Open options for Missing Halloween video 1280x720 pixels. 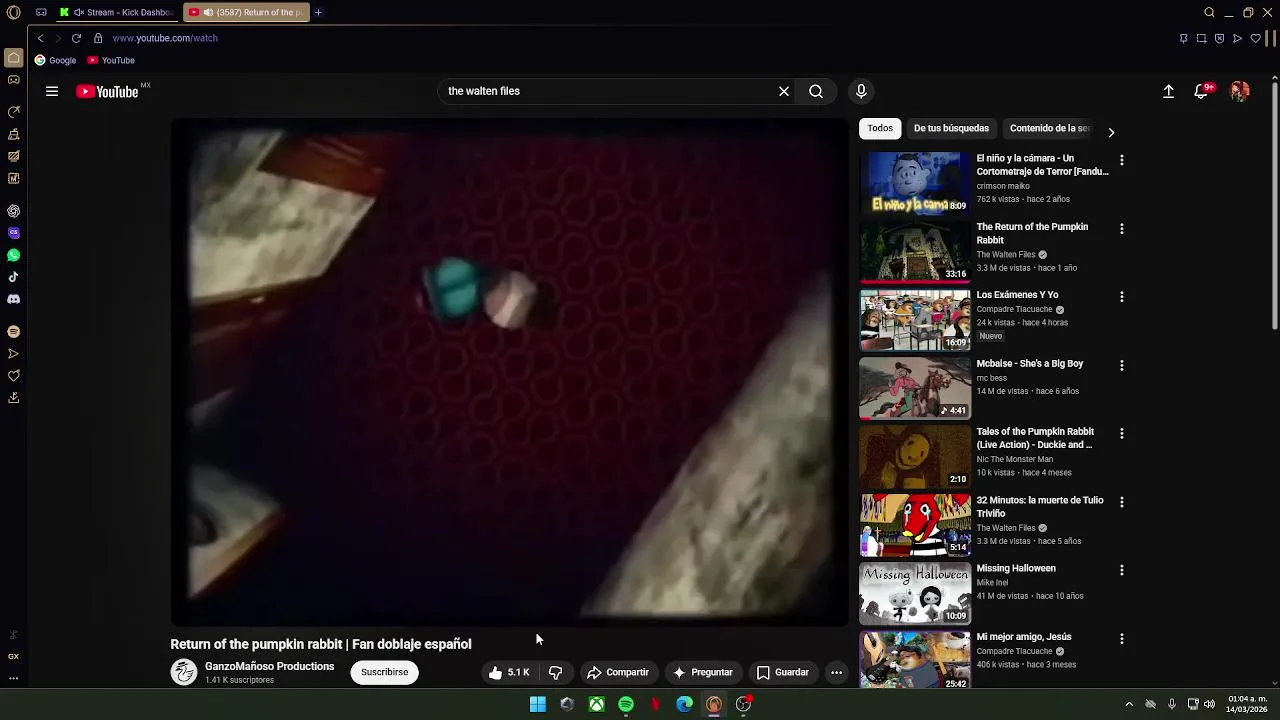coord(1122,570)
